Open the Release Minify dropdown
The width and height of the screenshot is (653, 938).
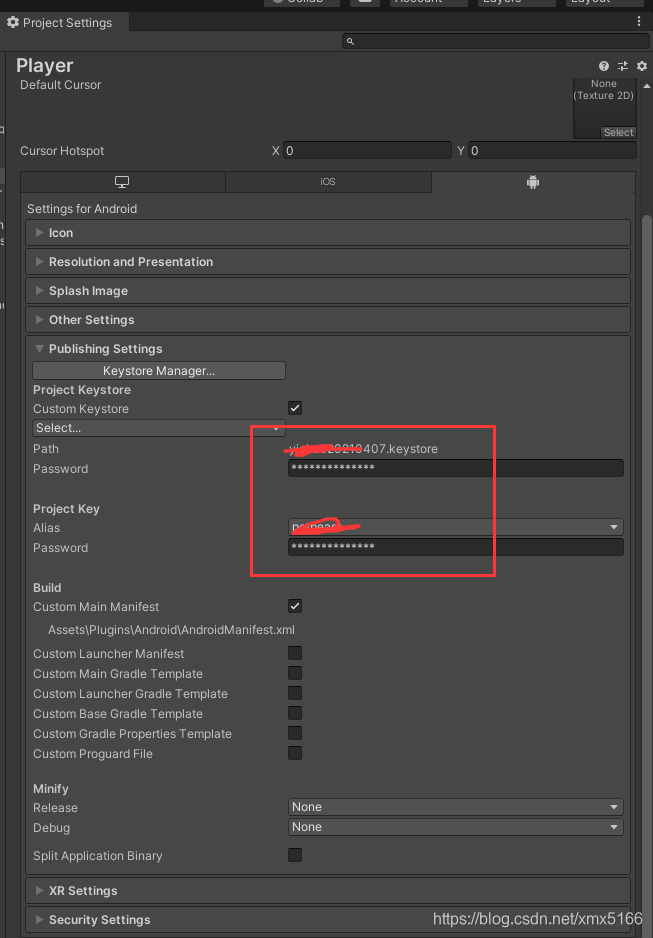coord(455,807)
